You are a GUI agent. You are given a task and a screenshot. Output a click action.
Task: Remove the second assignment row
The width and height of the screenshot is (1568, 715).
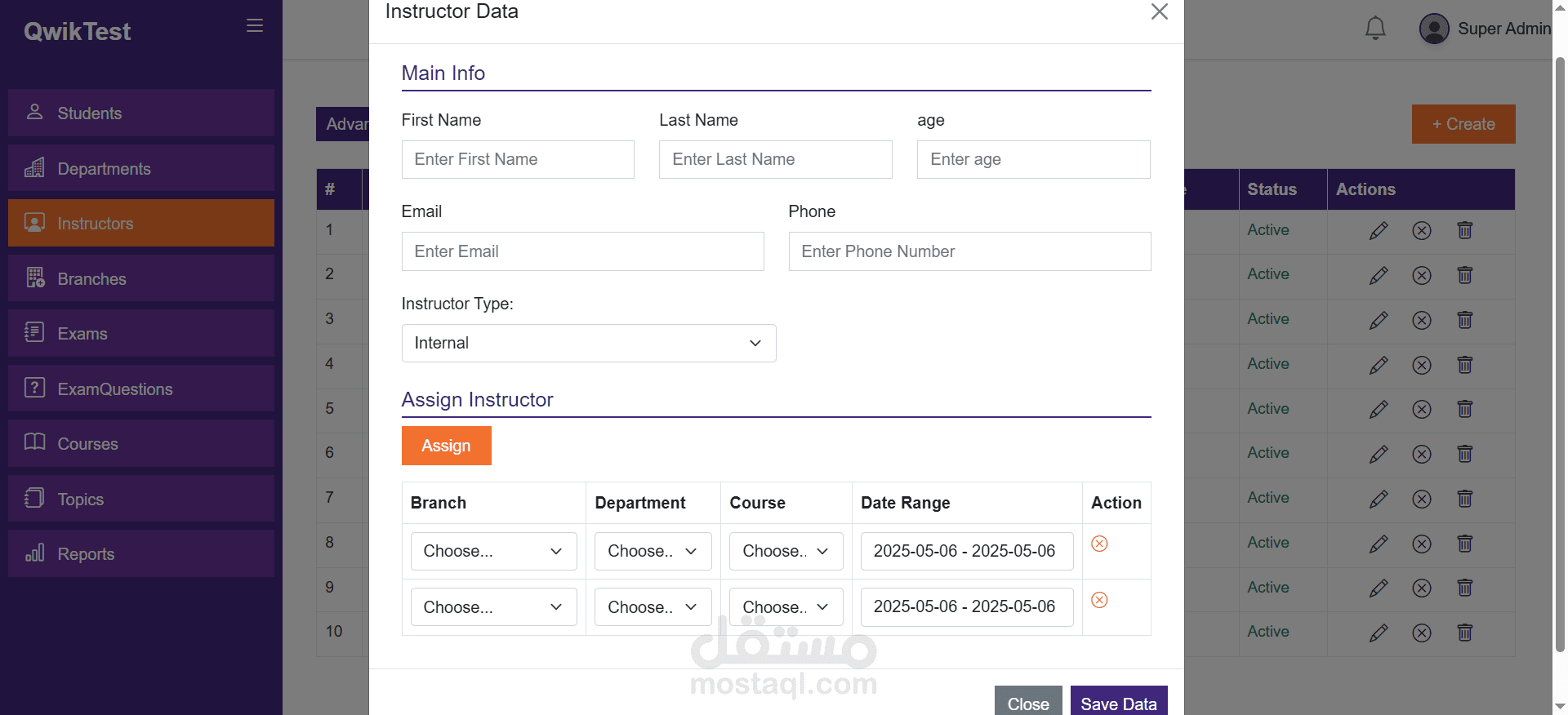click(x=1099, y=601)
